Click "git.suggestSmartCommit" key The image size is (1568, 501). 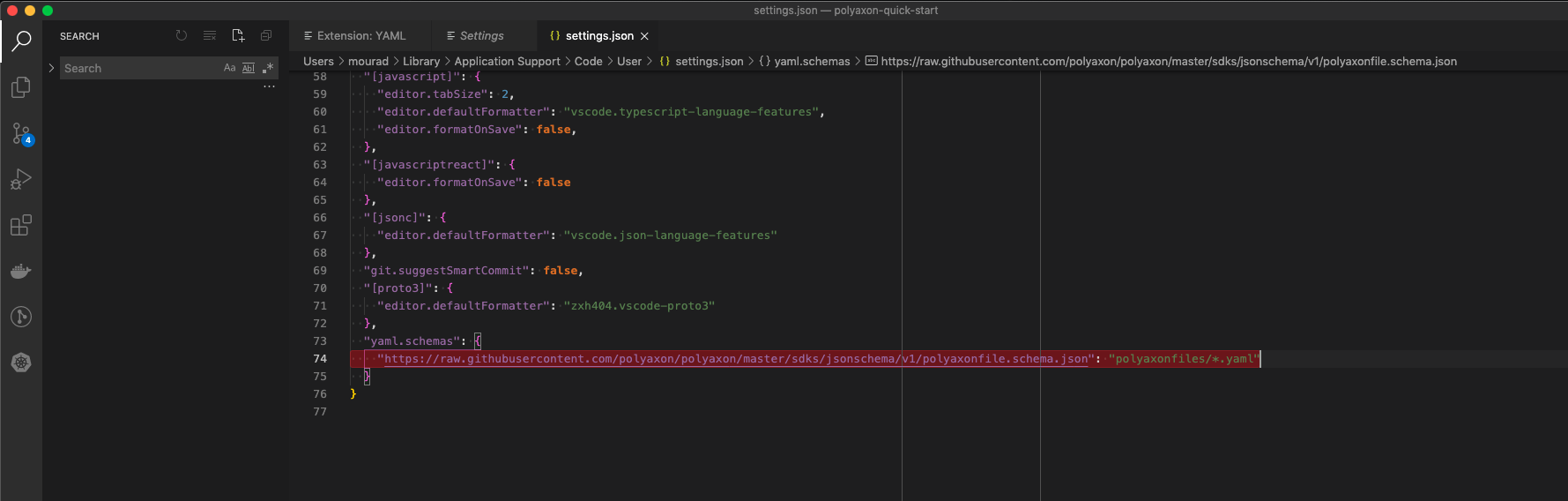(446, 271)
